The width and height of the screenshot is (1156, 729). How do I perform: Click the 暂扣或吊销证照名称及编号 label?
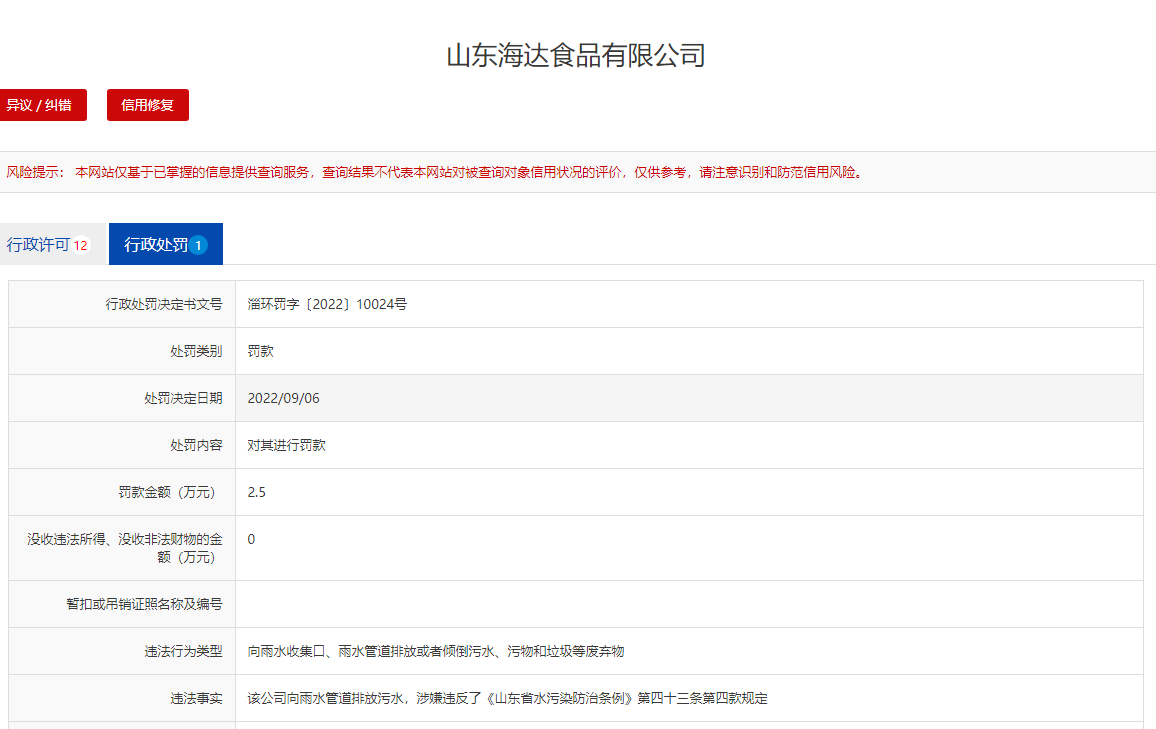144,604
